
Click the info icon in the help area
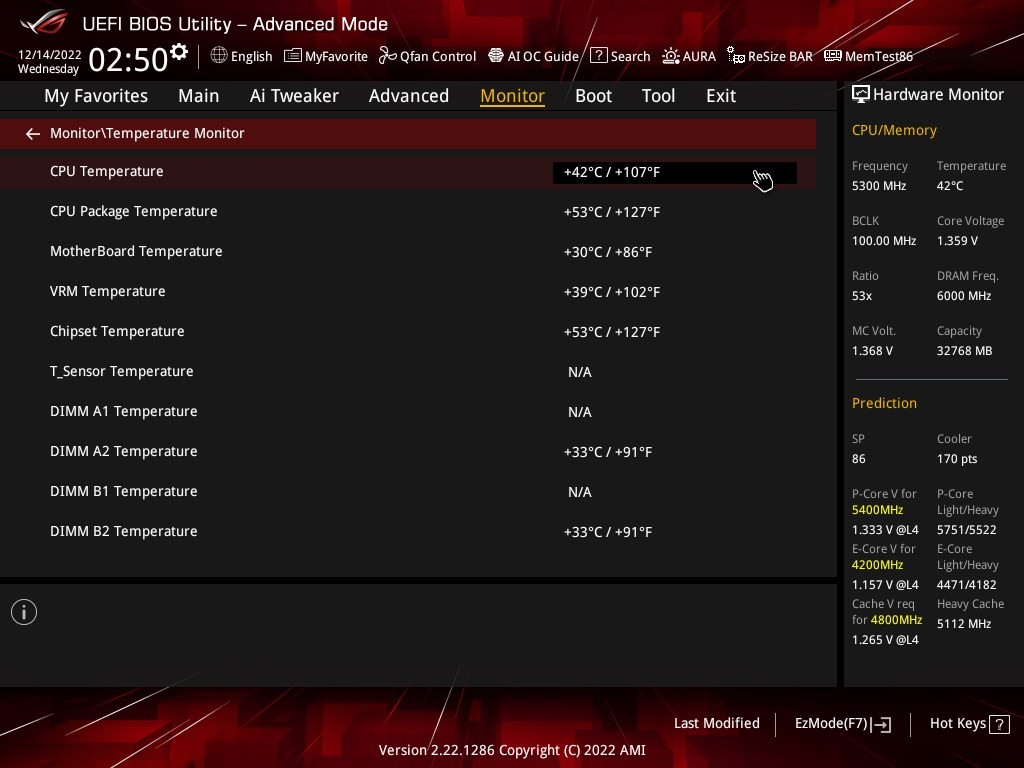tap(24, 612)
